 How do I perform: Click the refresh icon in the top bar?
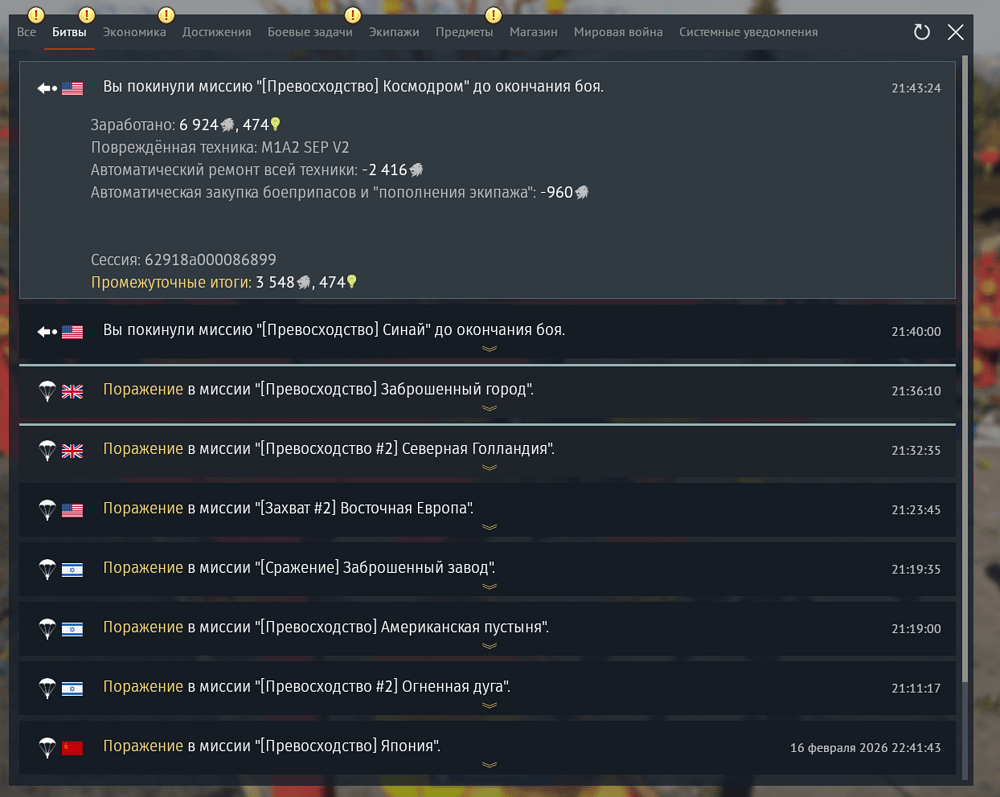point(922,32)
